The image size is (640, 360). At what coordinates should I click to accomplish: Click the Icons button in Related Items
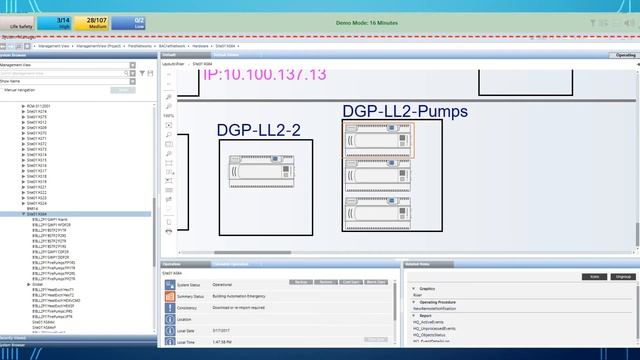pyautogui.click(x=594, y=277)
